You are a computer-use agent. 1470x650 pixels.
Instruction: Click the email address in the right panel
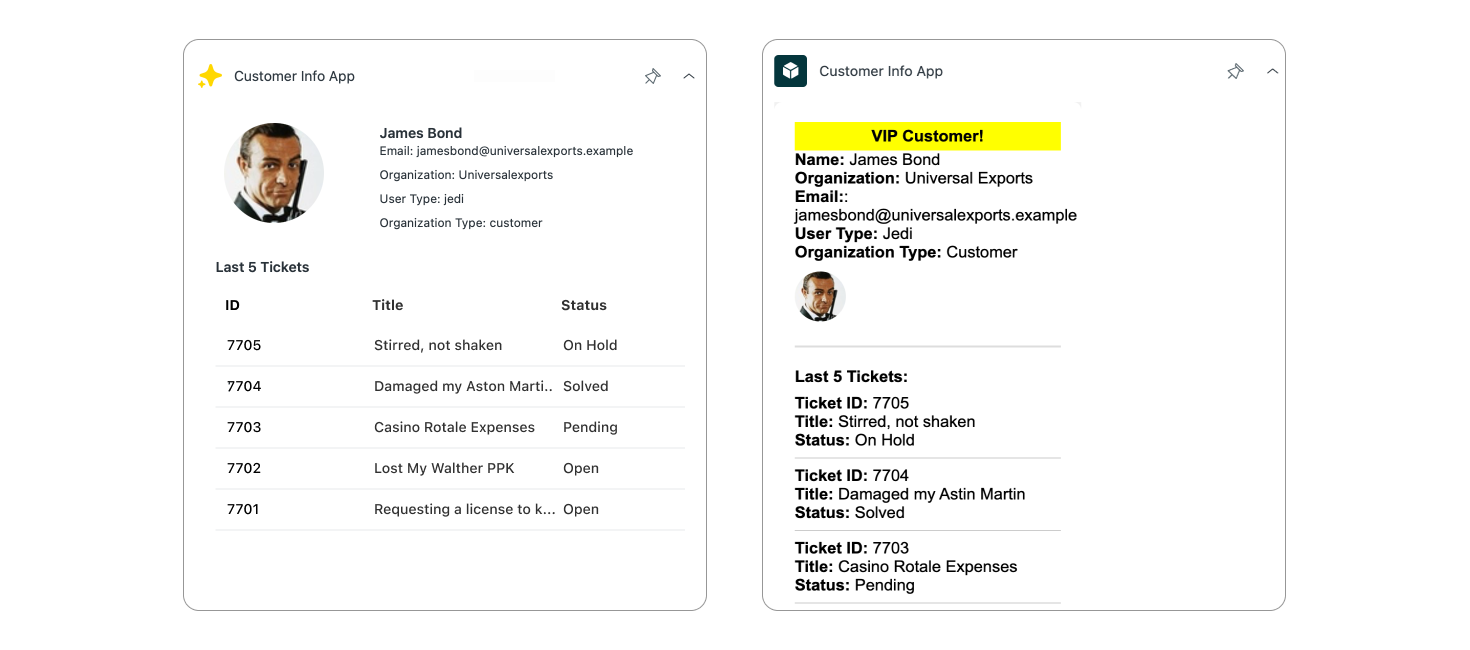pos(936,215)
